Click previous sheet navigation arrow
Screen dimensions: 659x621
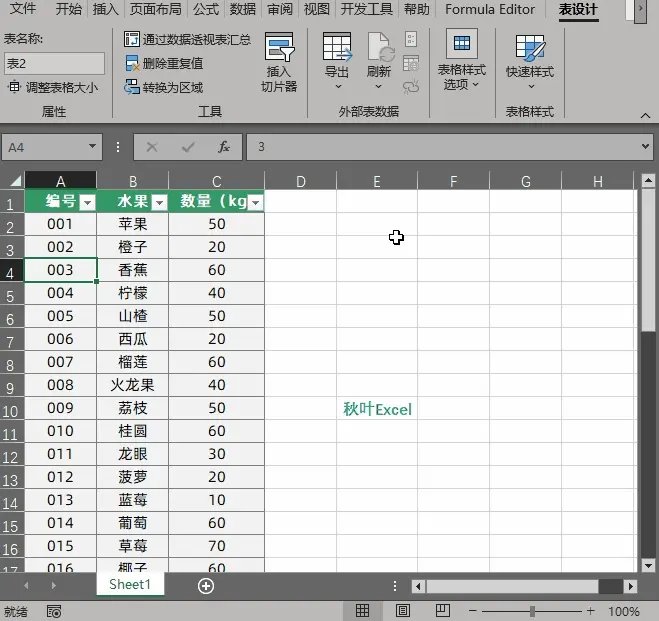click(26, 585)
